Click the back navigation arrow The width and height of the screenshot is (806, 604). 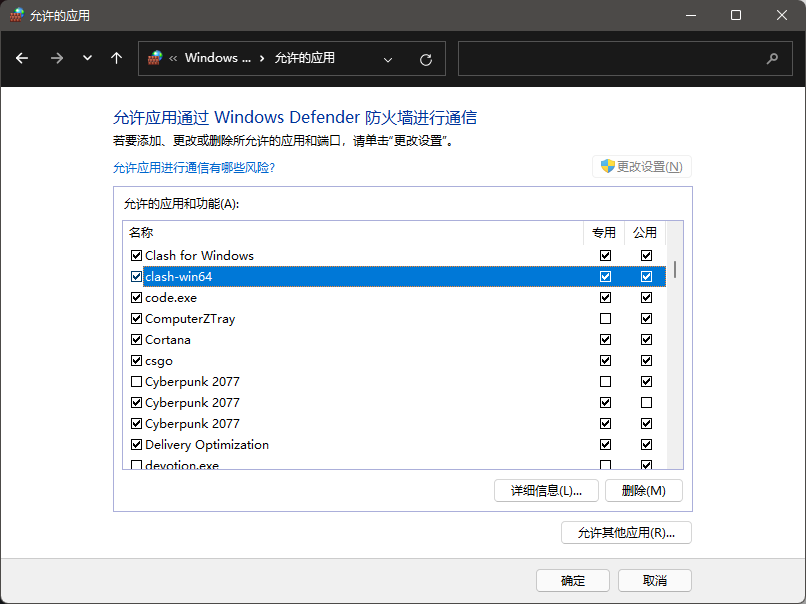click(22, 58)
